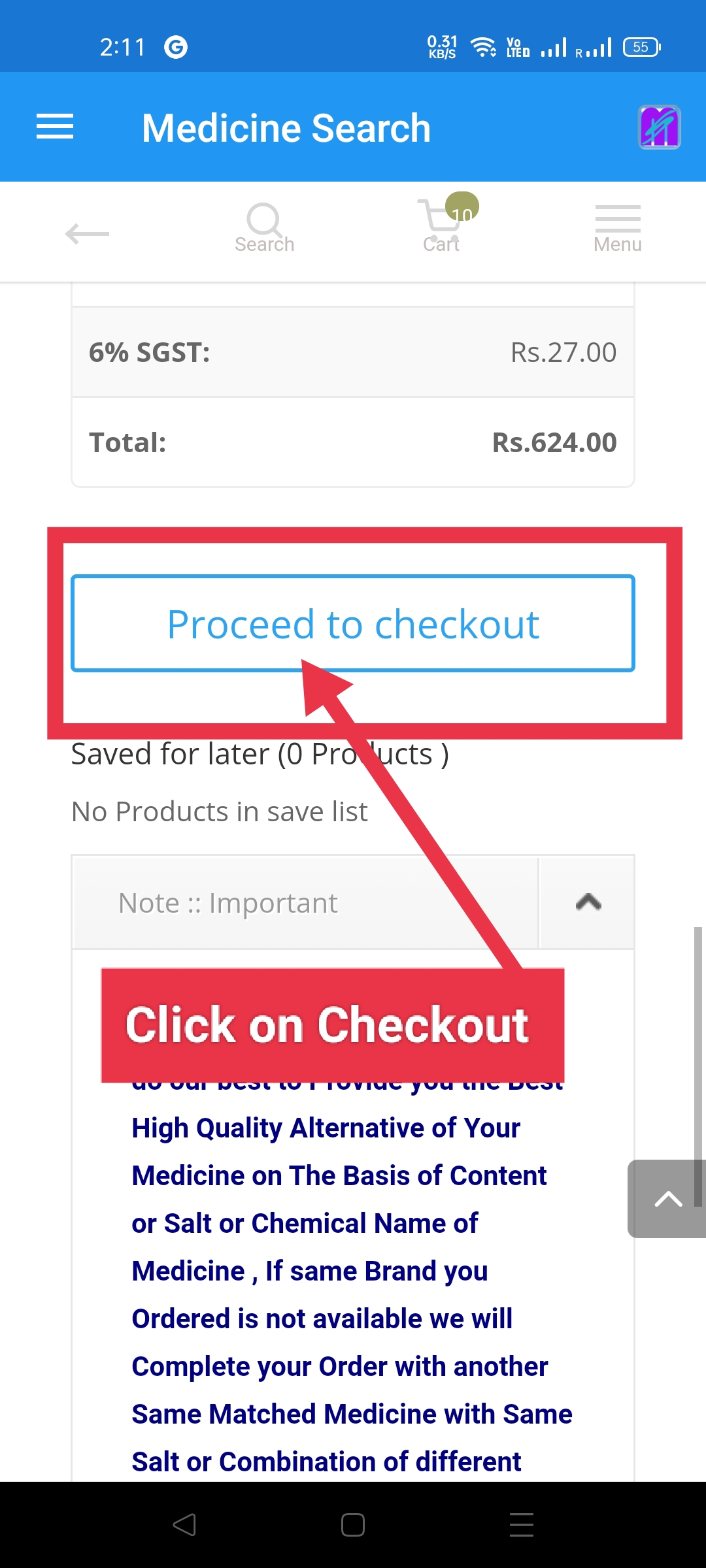Viewport: 706px width, 1568px height.
Task: Open Android recent apps button
Action: pyautogui.click(x=521, y=1525)
